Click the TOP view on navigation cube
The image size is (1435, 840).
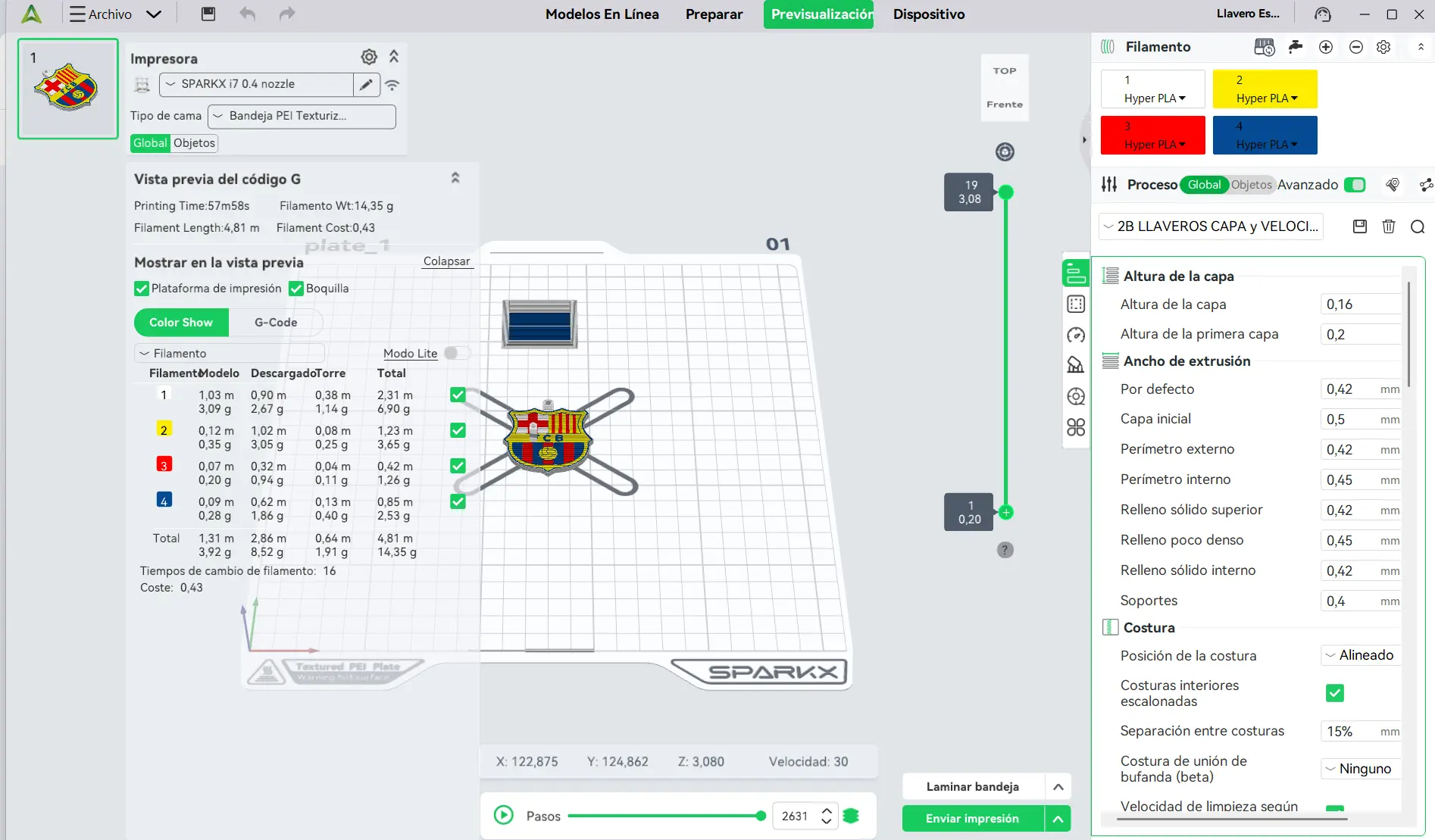coord(1005,71)
